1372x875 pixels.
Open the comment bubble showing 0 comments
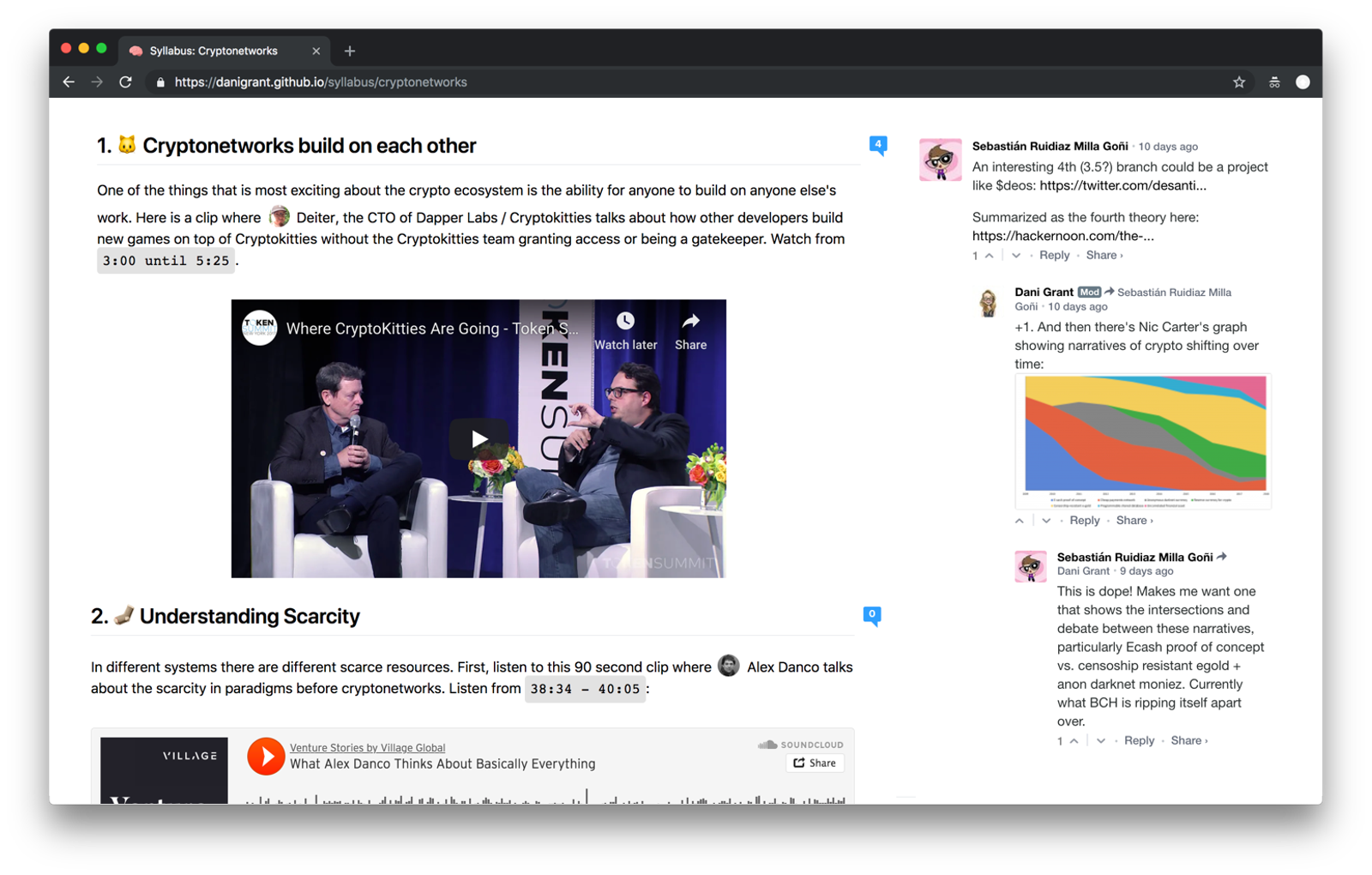[x=871, y=615]
